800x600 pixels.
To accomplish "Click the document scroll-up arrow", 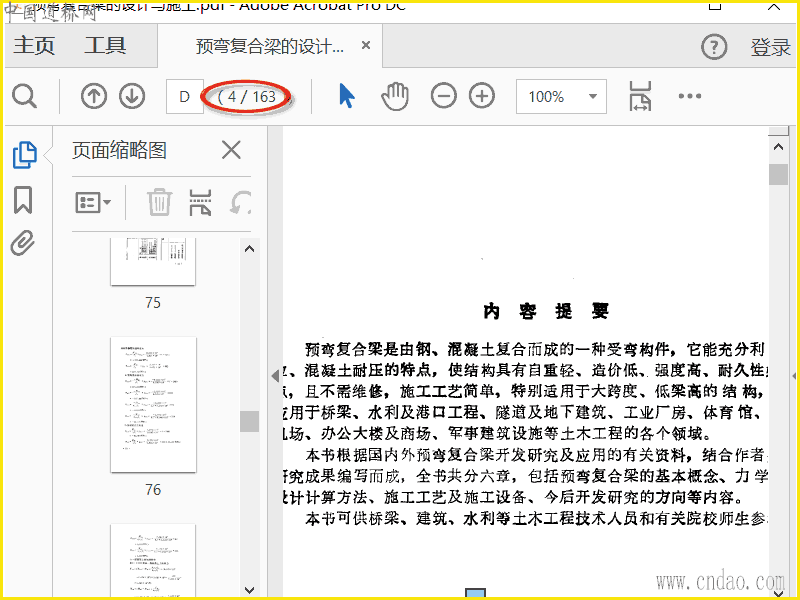I will [778, 147].
